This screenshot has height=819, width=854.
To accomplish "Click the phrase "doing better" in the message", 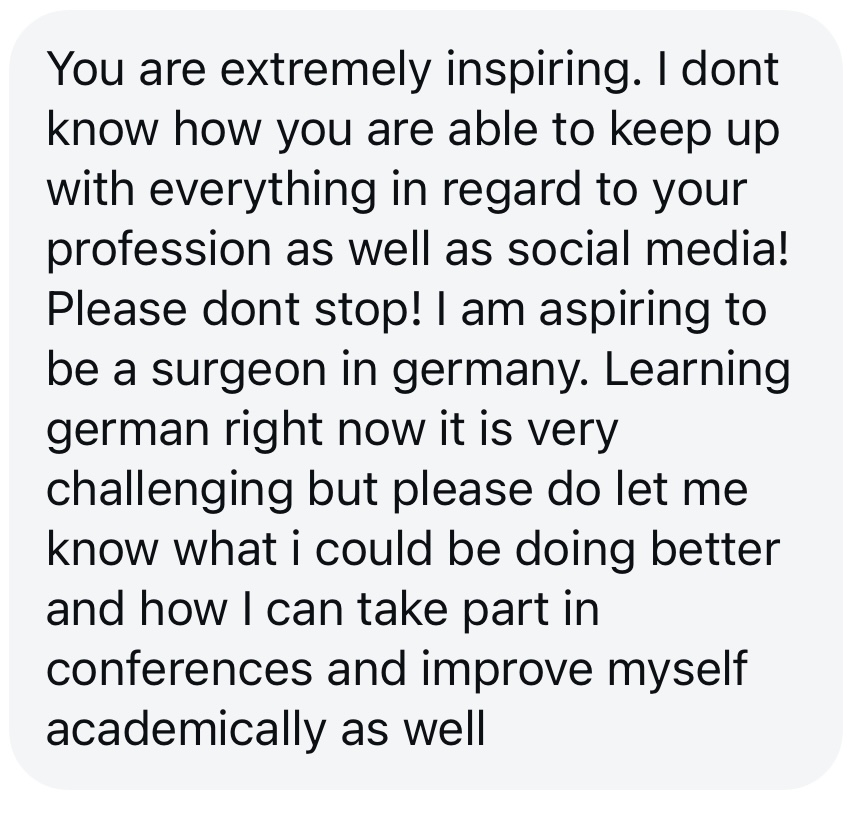I will (648, 551).
